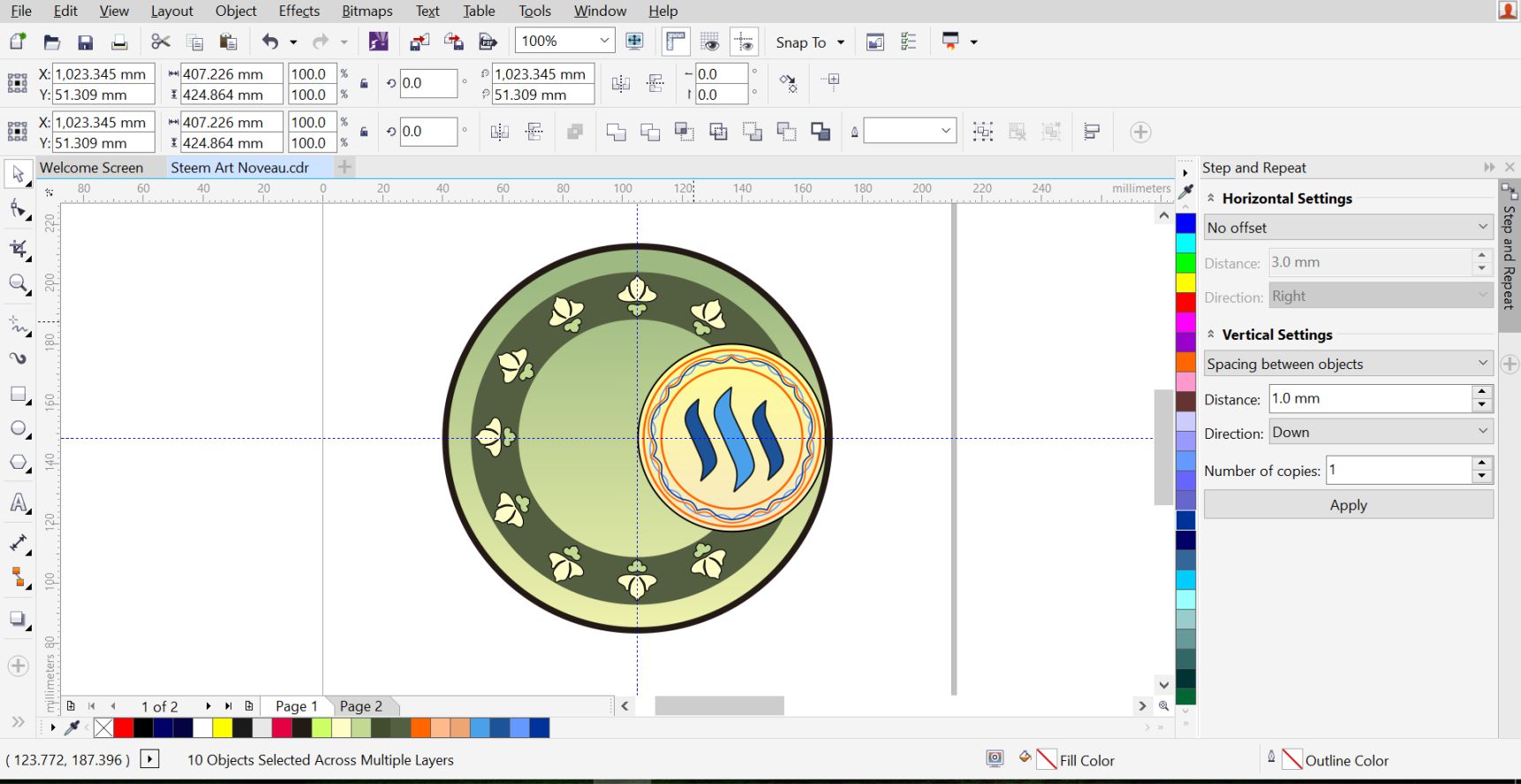The height and width of the screenshot is (784, 1521).
Task: Collapse the Horizontal Settings section
Action: [x=1211, y=199]
